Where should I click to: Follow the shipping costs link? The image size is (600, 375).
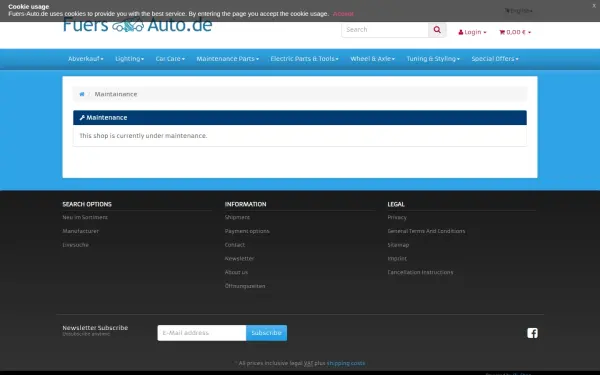[x=346, y=363]
